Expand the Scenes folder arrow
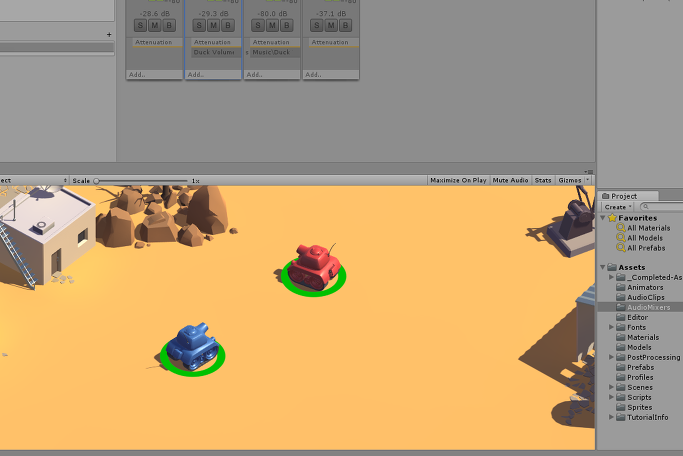683x456 pixels. tap(611, 387)
